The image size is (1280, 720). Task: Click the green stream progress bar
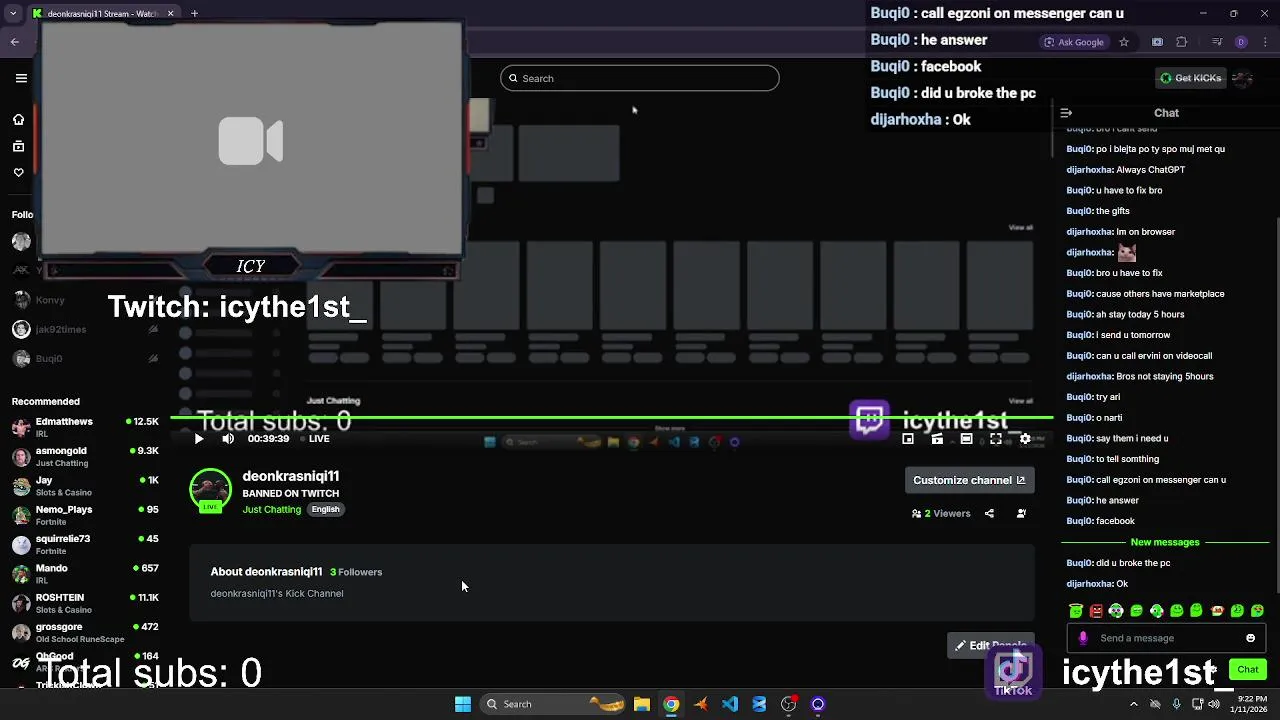pos(612,417)
